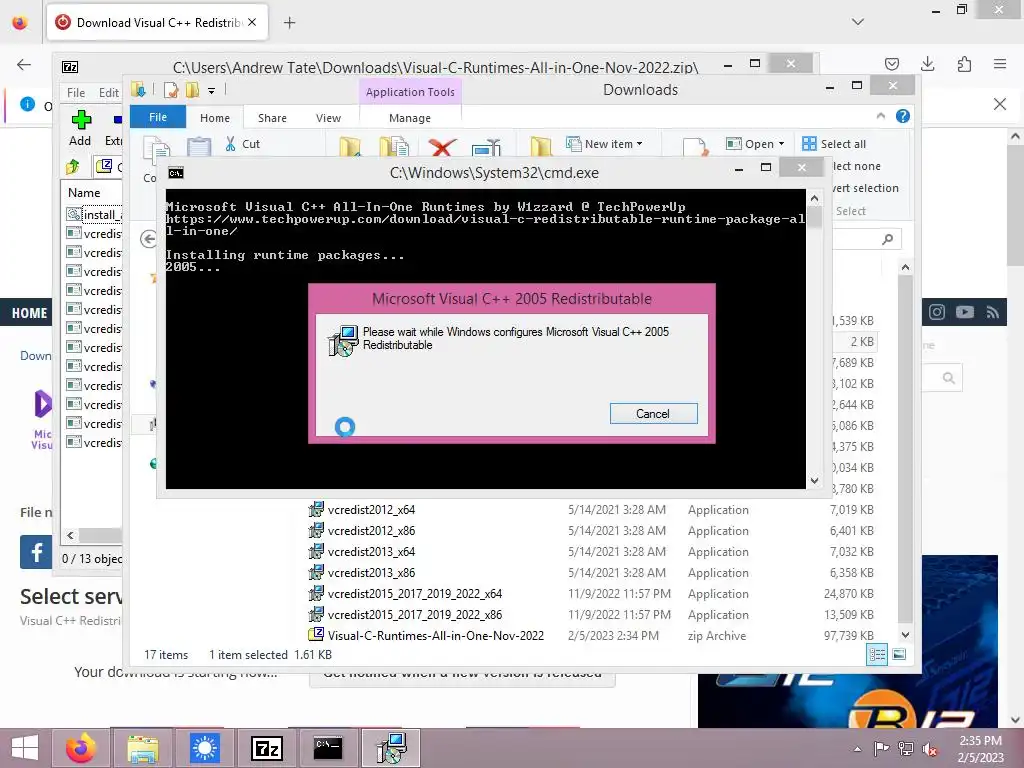This screenshot has height=768, width=1024.
Task: Click the New folder icon in ribbon
Action: pos(541,147)
